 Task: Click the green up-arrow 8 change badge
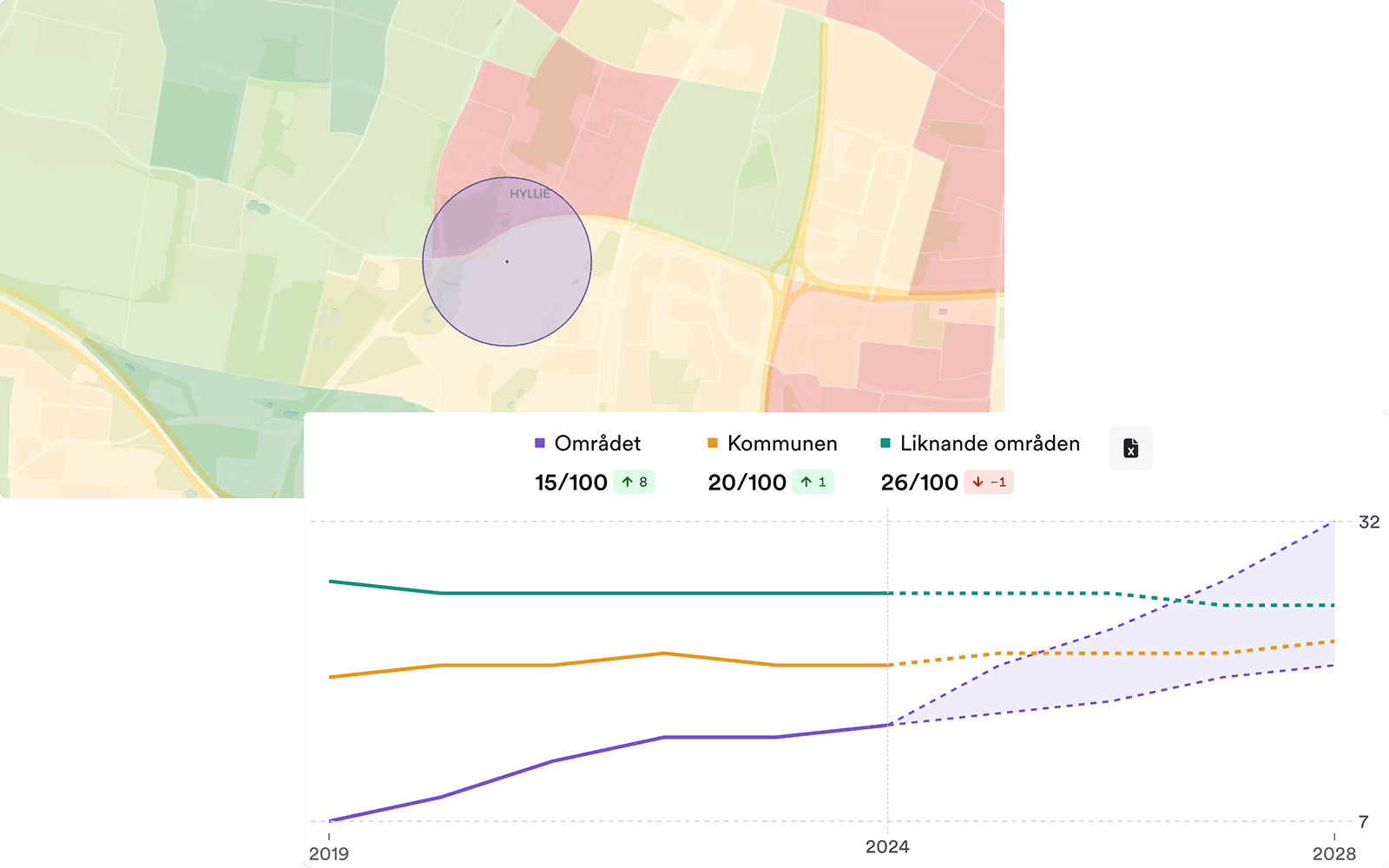coord(635,482)
